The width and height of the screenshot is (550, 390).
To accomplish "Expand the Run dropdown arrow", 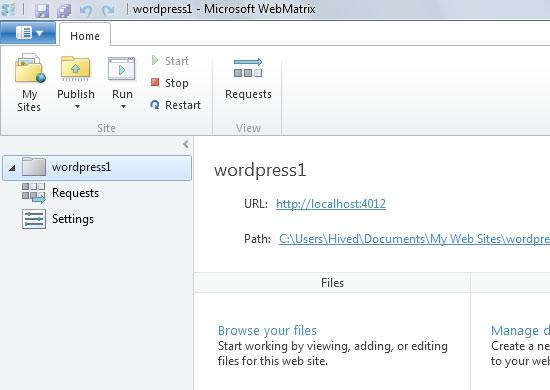I will click(x=123, y=106).
